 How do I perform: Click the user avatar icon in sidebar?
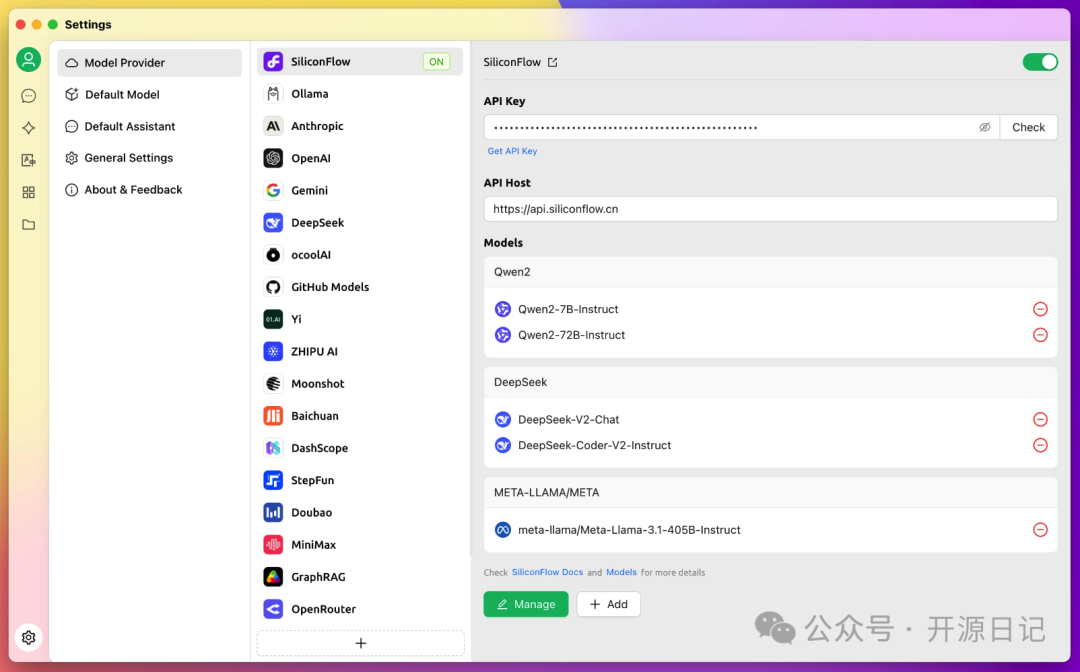coord(28,60)
